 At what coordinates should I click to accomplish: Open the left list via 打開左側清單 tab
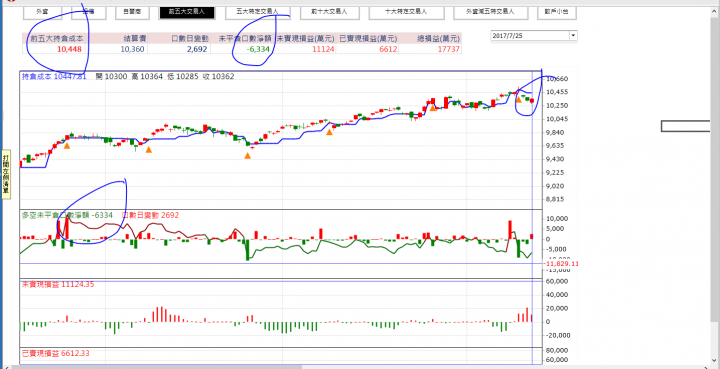6,174
